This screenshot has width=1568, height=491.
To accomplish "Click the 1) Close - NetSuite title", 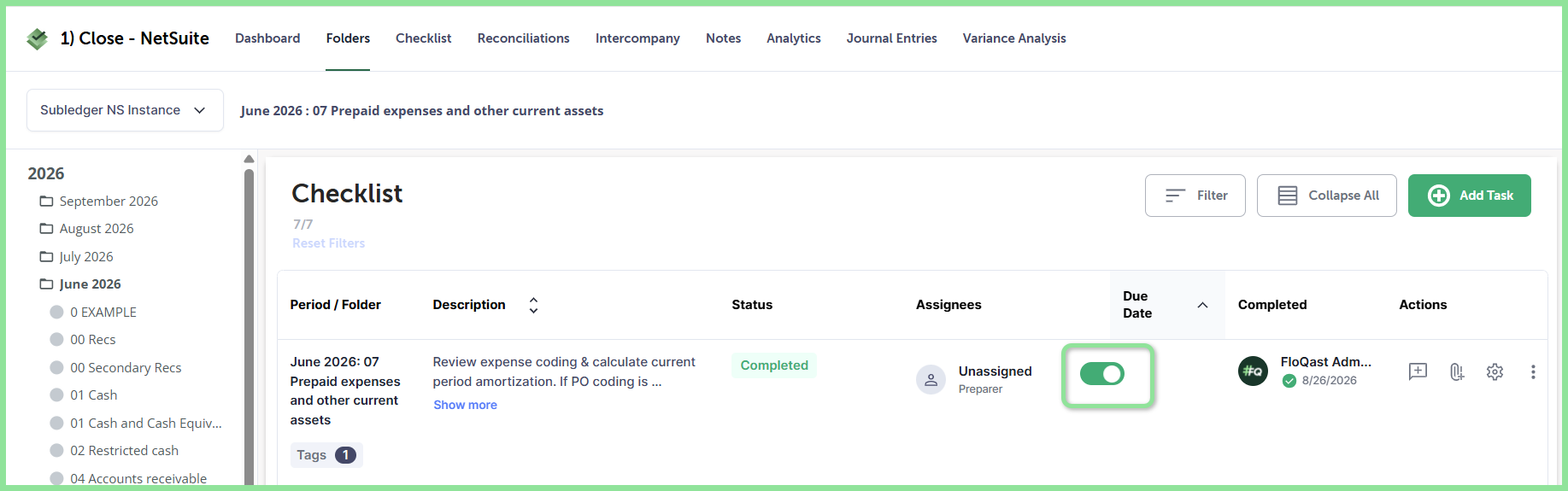I will pos(135,38).
